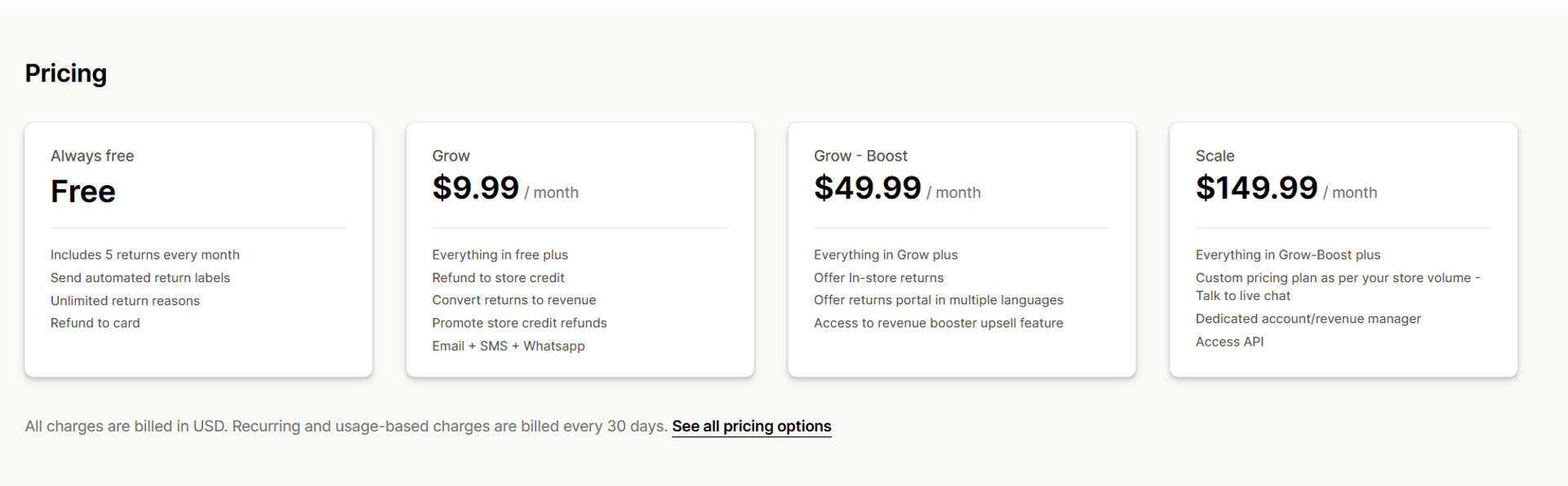Click the "Refund to card" feature line
Screen dimensions: 1568x486
[96, 323]
